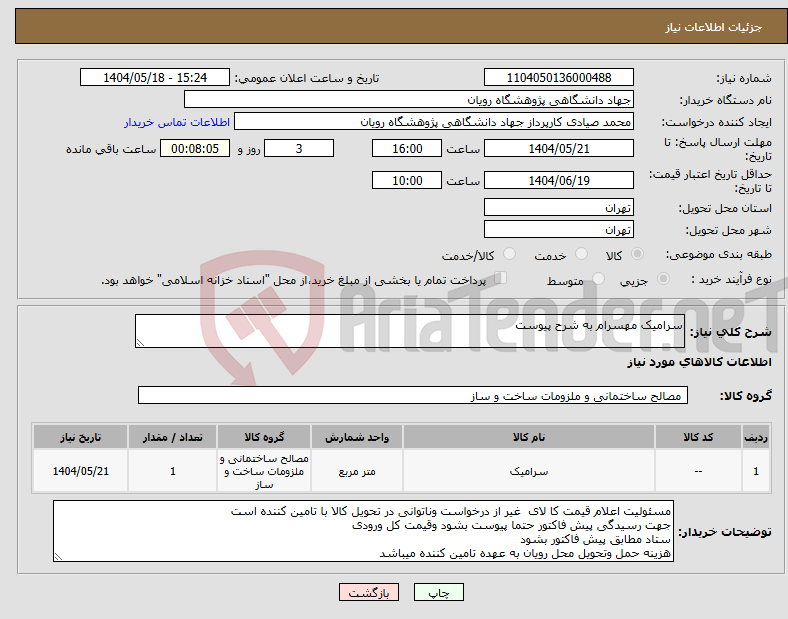Image resolution: width=788 pixels, height=619 pixels.
Task: Click the remaining time field 00:08:05
Action: [194, 148]
